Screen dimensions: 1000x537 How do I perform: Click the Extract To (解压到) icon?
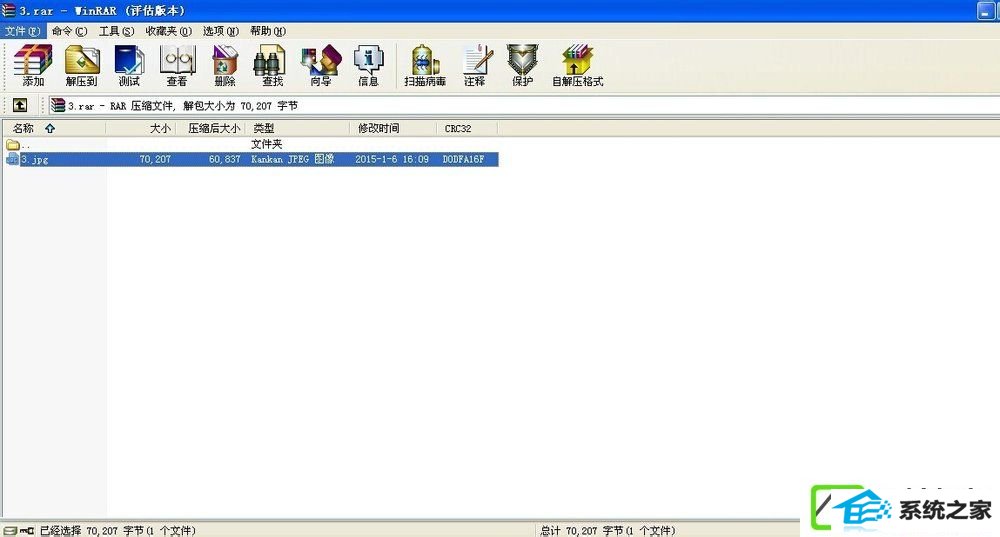(82, 65)
